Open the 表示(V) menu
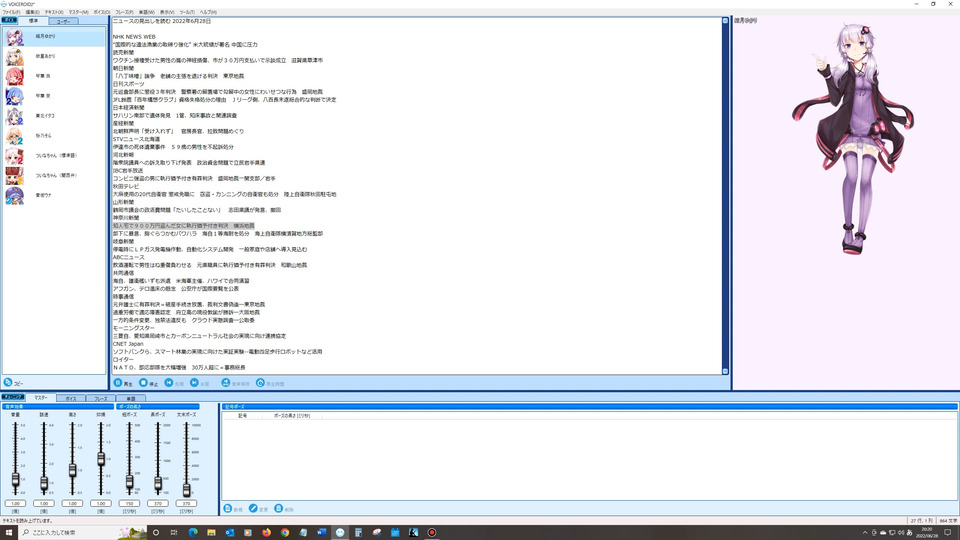Screen dimensions: 960x540 click(167, 12)
